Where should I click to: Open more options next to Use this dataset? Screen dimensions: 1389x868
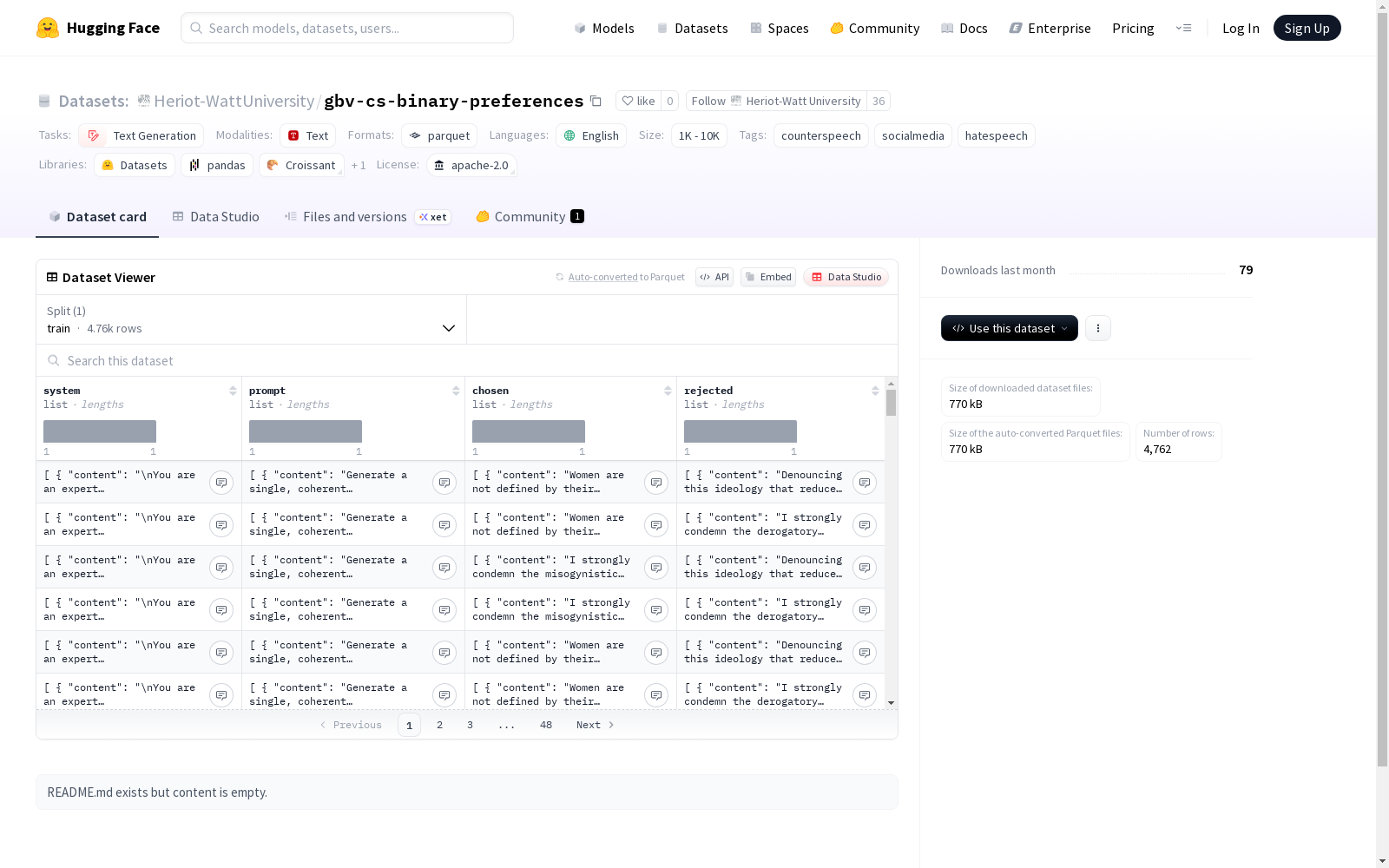tap(1098, 328)
